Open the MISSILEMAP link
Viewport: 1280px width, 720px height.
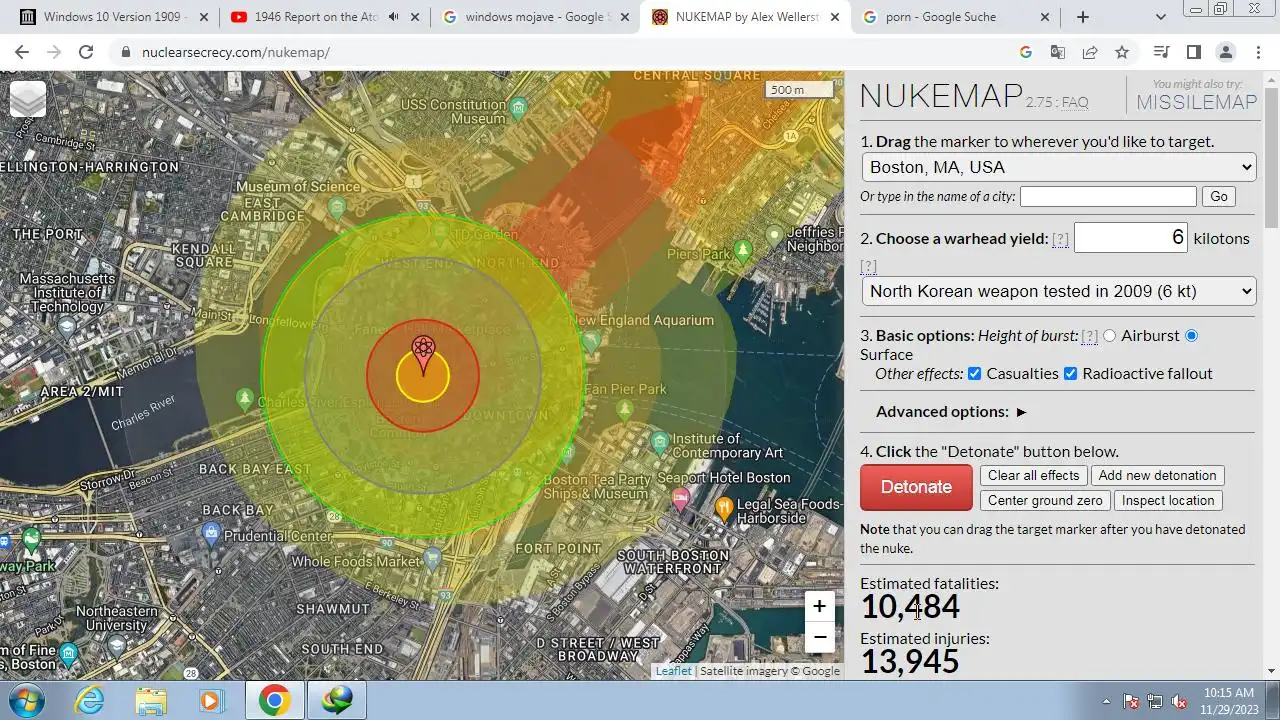(x=1196, y=102)
